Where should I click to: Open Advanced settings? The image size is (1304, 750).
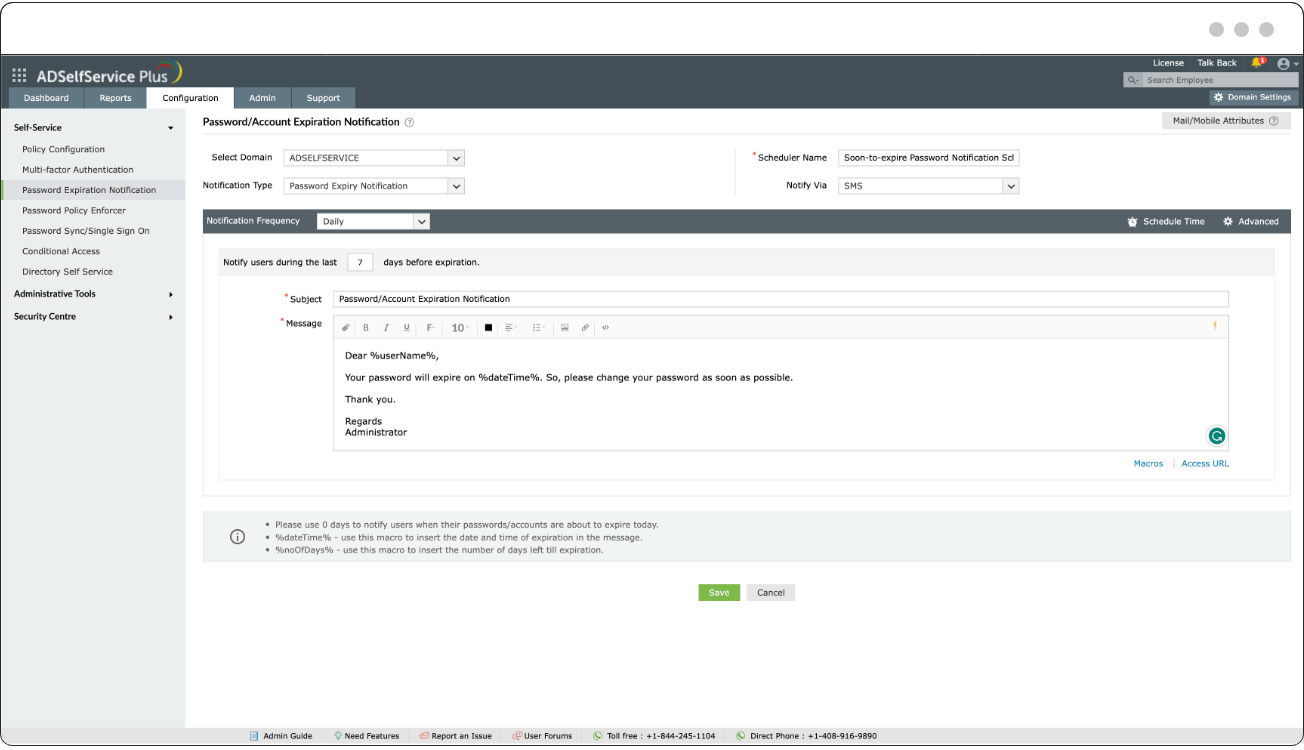pos(1250,222)
